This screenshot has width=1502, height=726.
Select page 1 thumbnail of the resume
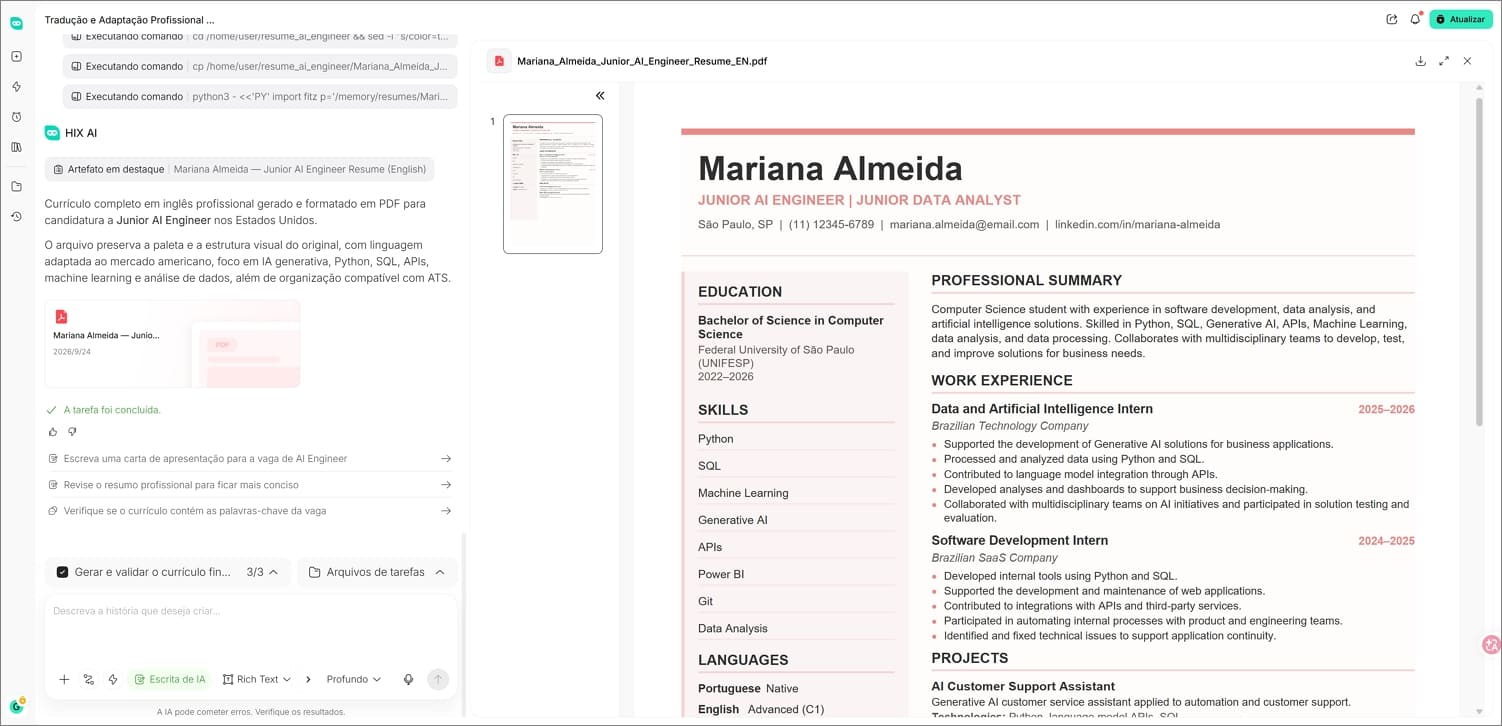[553, 184]
